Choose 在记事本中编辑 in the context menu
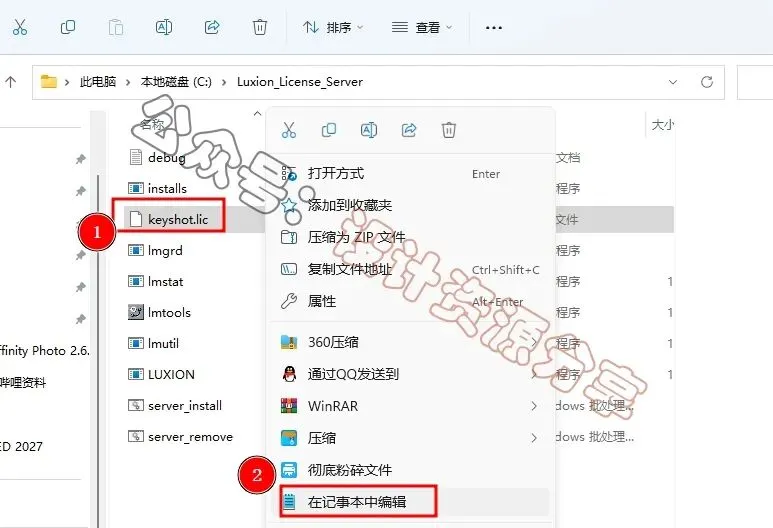The height and width of the screenshot is (528, 773). coord(411,502)
